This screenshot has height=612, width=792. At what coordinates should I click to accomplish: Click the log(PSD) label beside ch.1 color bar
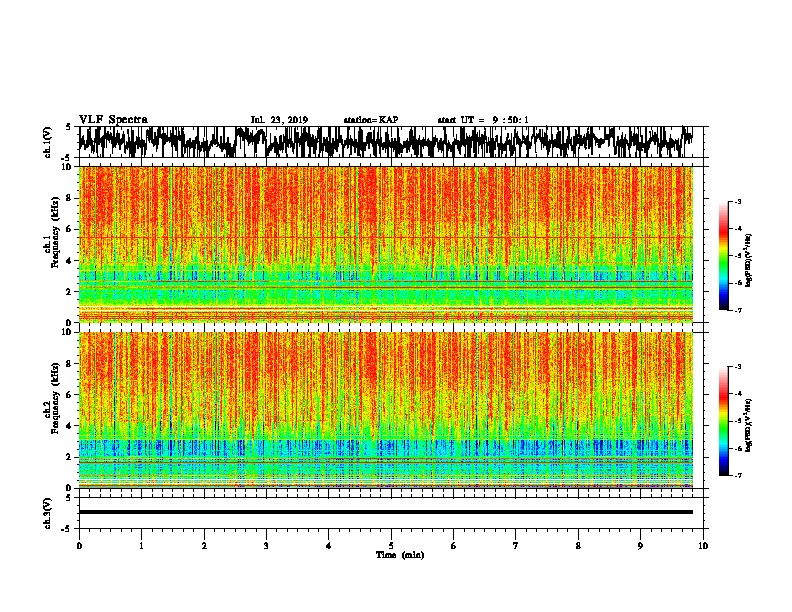[748, 260]
